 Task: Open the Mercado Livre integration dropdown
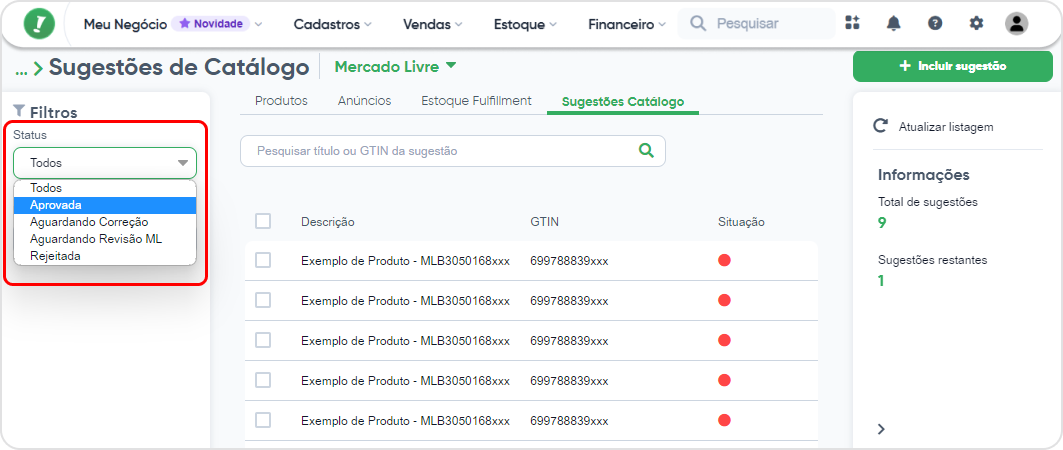396,66
